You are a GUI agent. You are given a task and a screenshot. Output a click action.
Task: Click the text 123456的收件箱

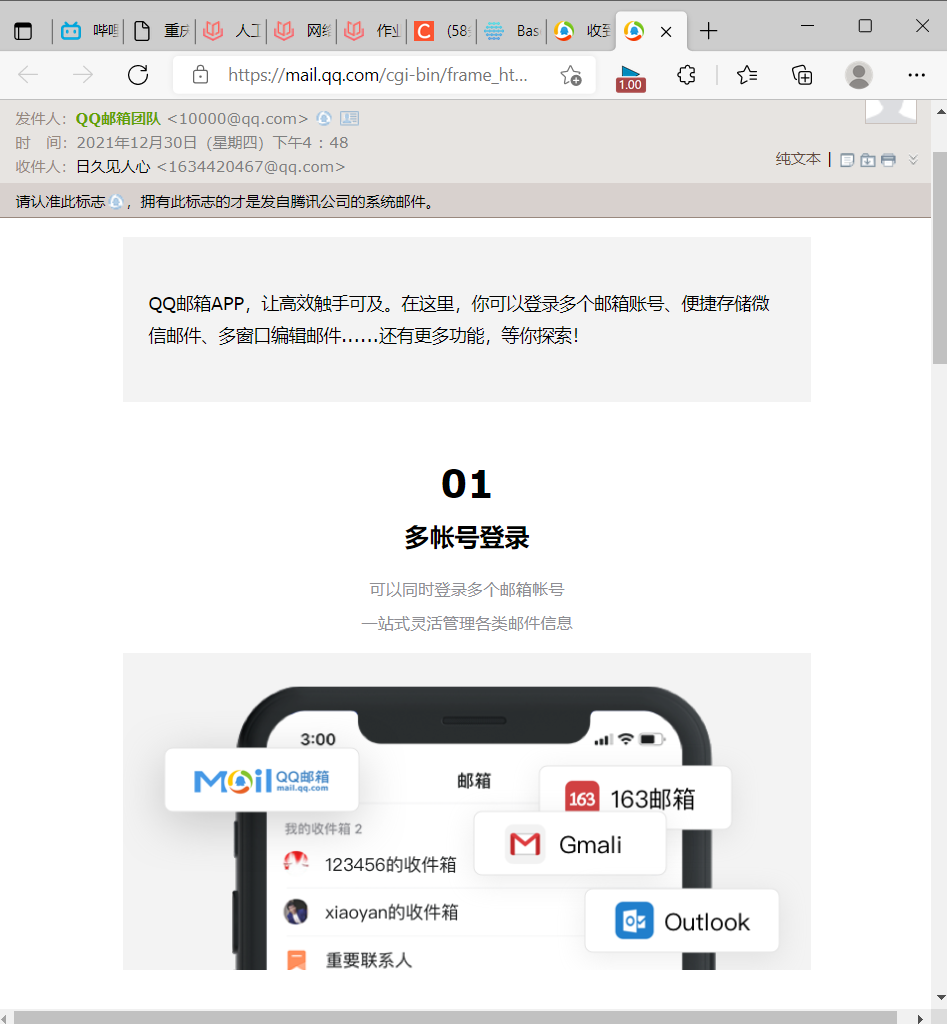coord(391,864)
